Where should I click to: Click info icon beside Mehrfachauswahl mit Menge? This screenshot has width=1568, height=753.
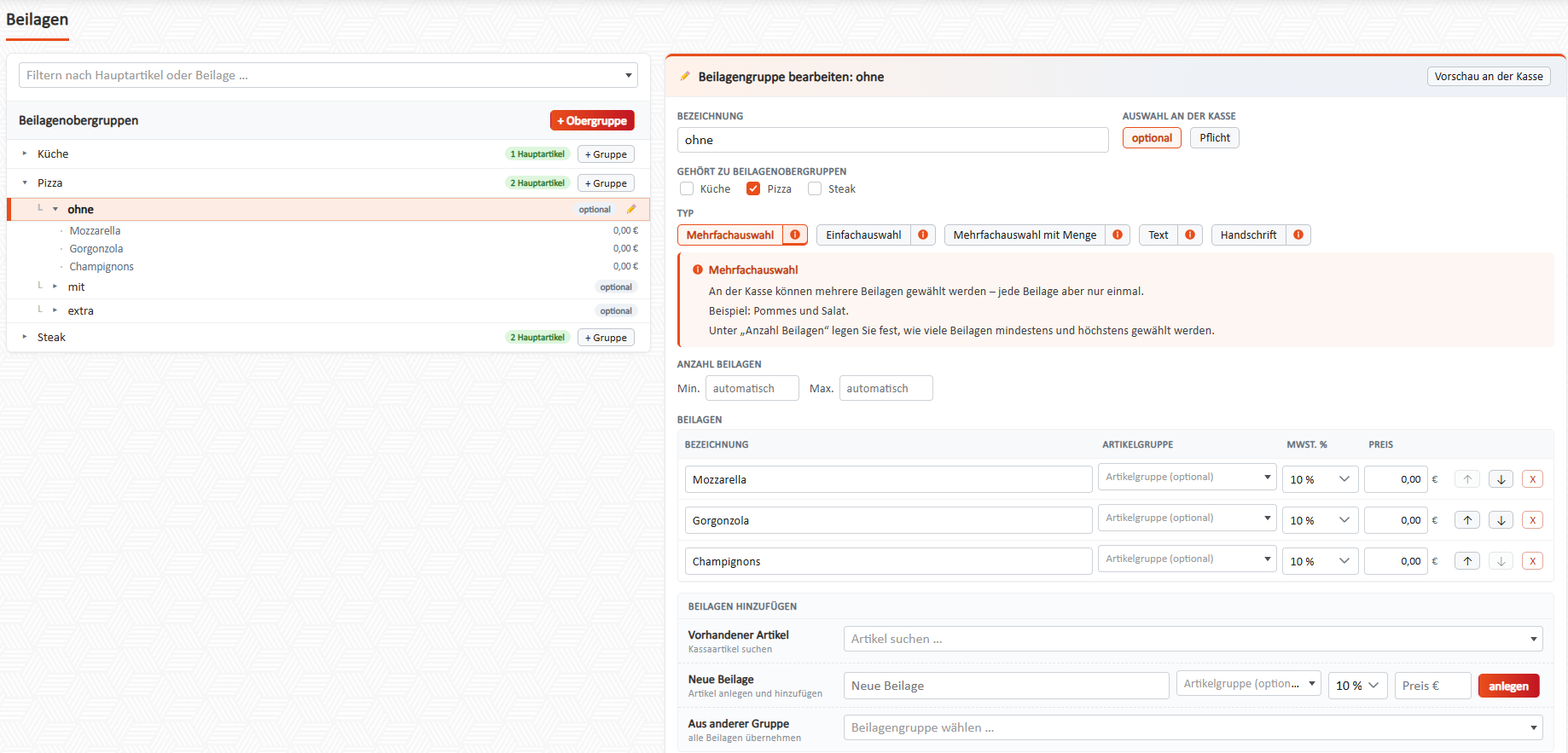[x=1118, y=235]
